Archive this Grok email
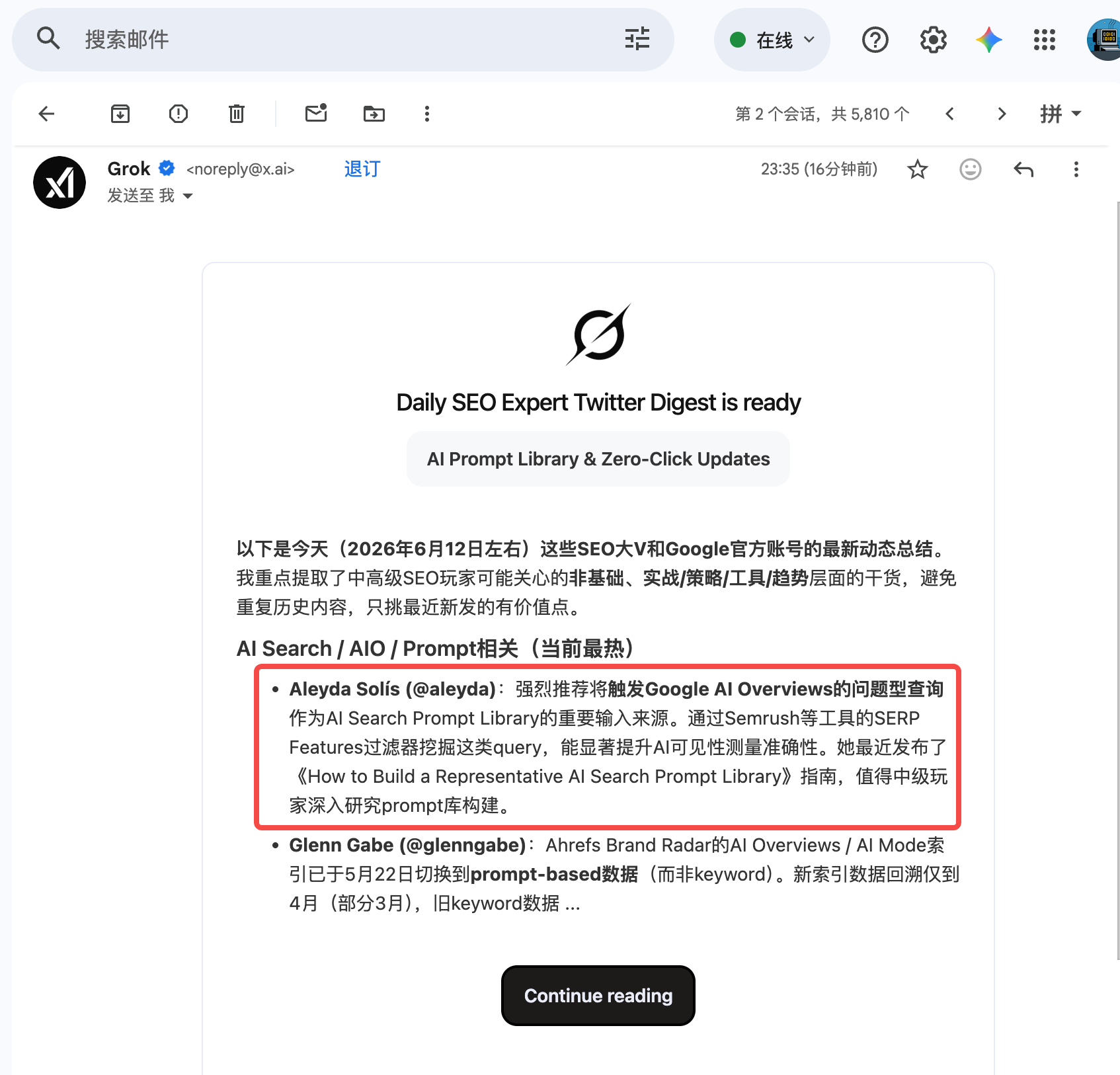This screenshot has height=1075, width=1120. 120,114
